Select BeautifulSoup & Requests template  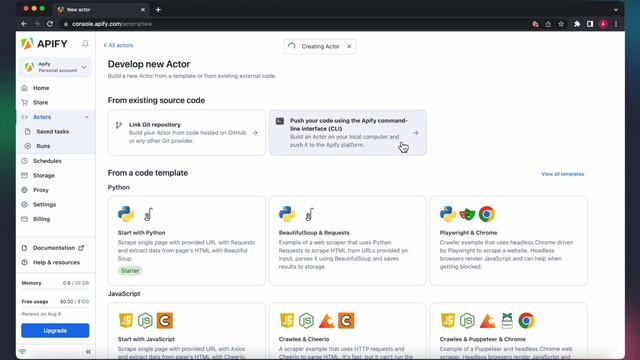[348, 241]
